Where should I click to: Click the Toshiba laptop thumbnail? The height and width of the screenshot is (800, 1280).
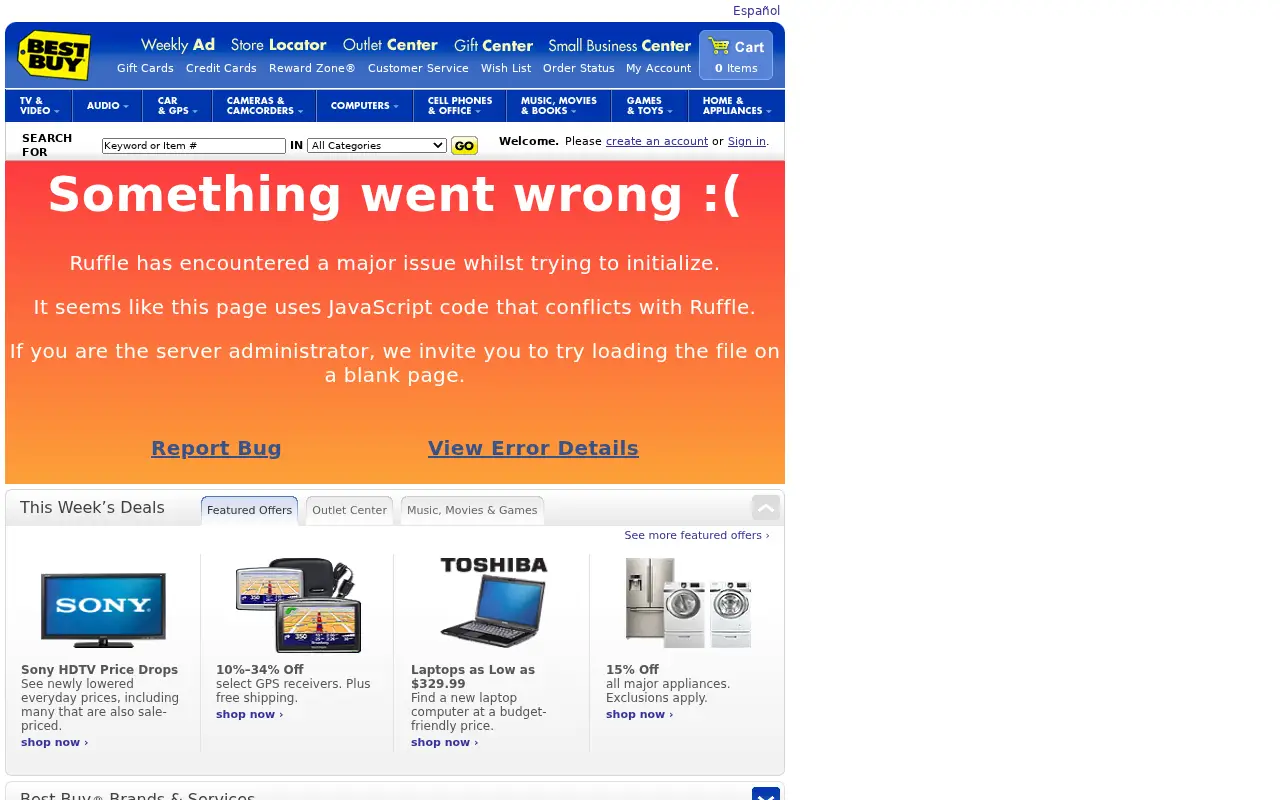point(493,602)
